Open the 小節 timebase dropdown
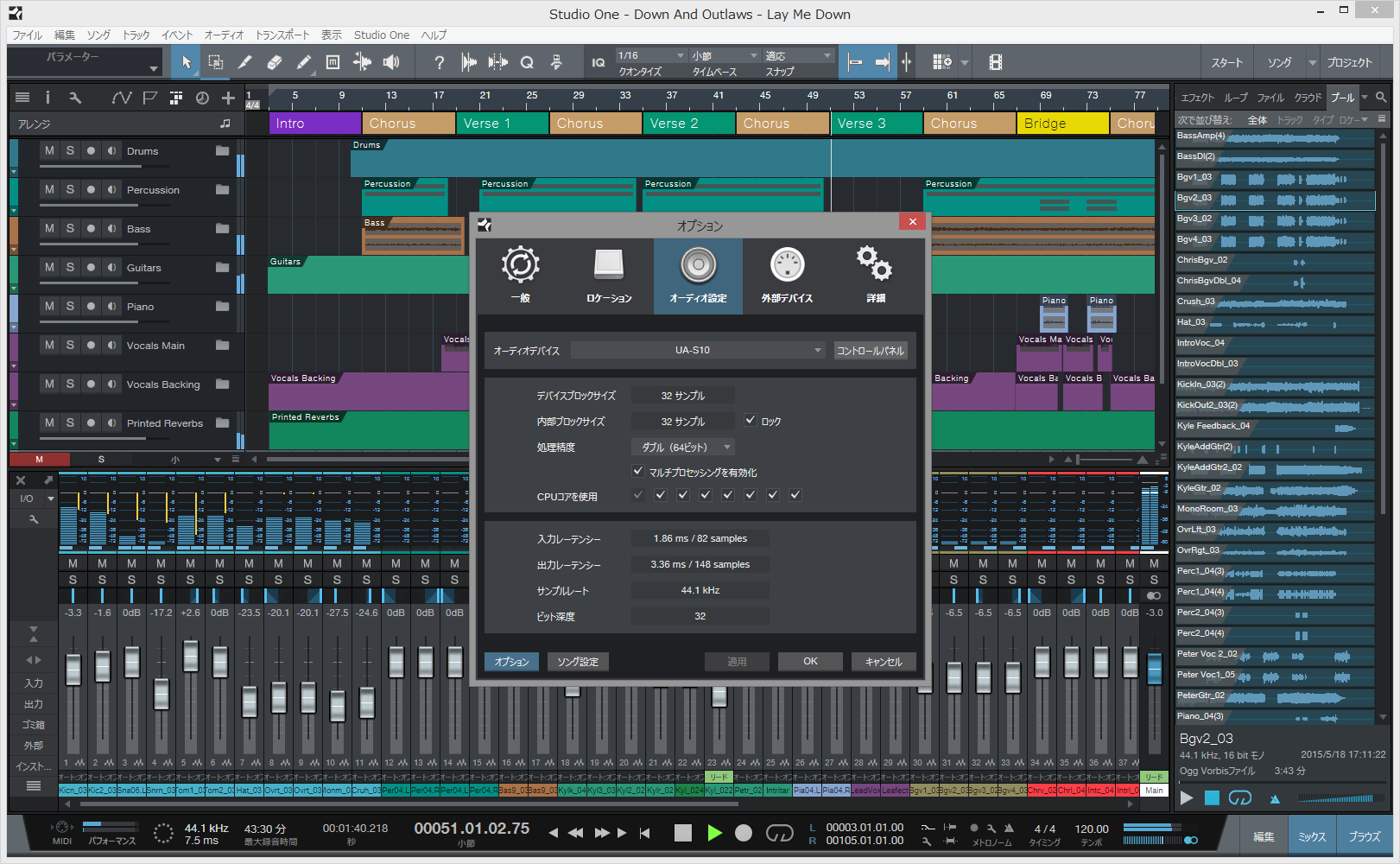Screen dimensions: 1400x864 (725, 55)
